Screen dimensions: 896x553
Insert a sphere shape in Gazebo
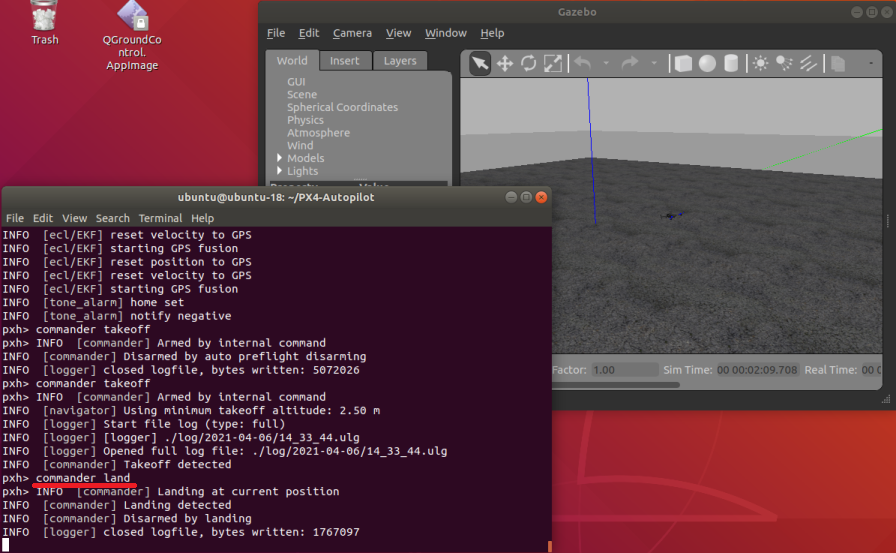pos(707,63)
